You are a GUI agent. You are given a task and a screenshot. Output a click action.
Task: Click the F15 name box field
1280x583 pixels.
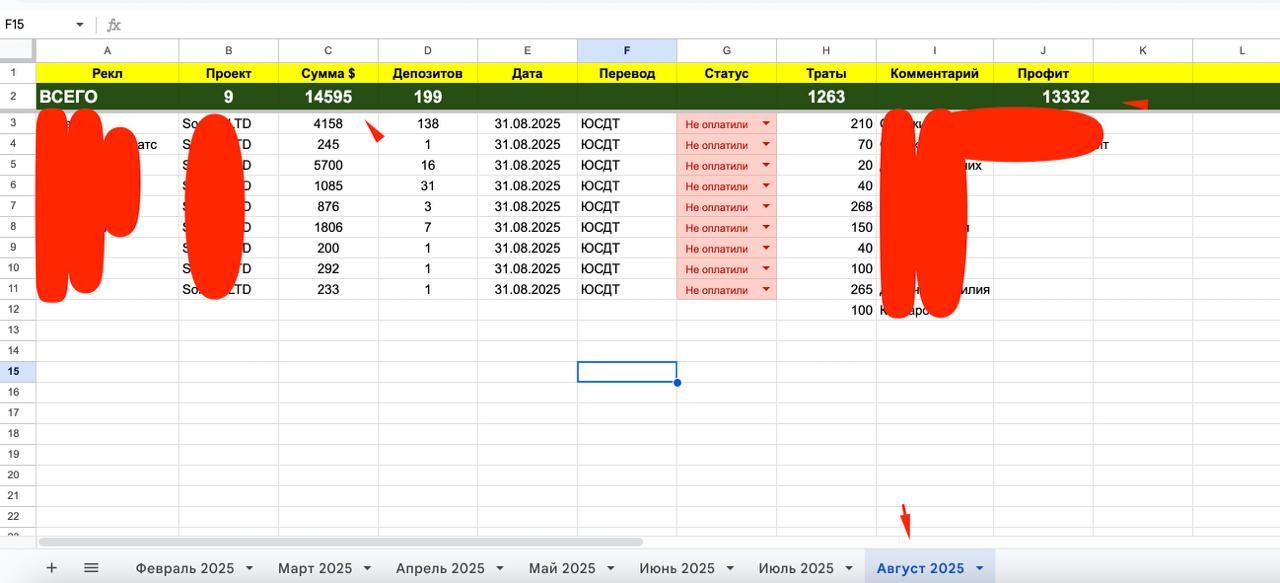click(x=38, y=25)
